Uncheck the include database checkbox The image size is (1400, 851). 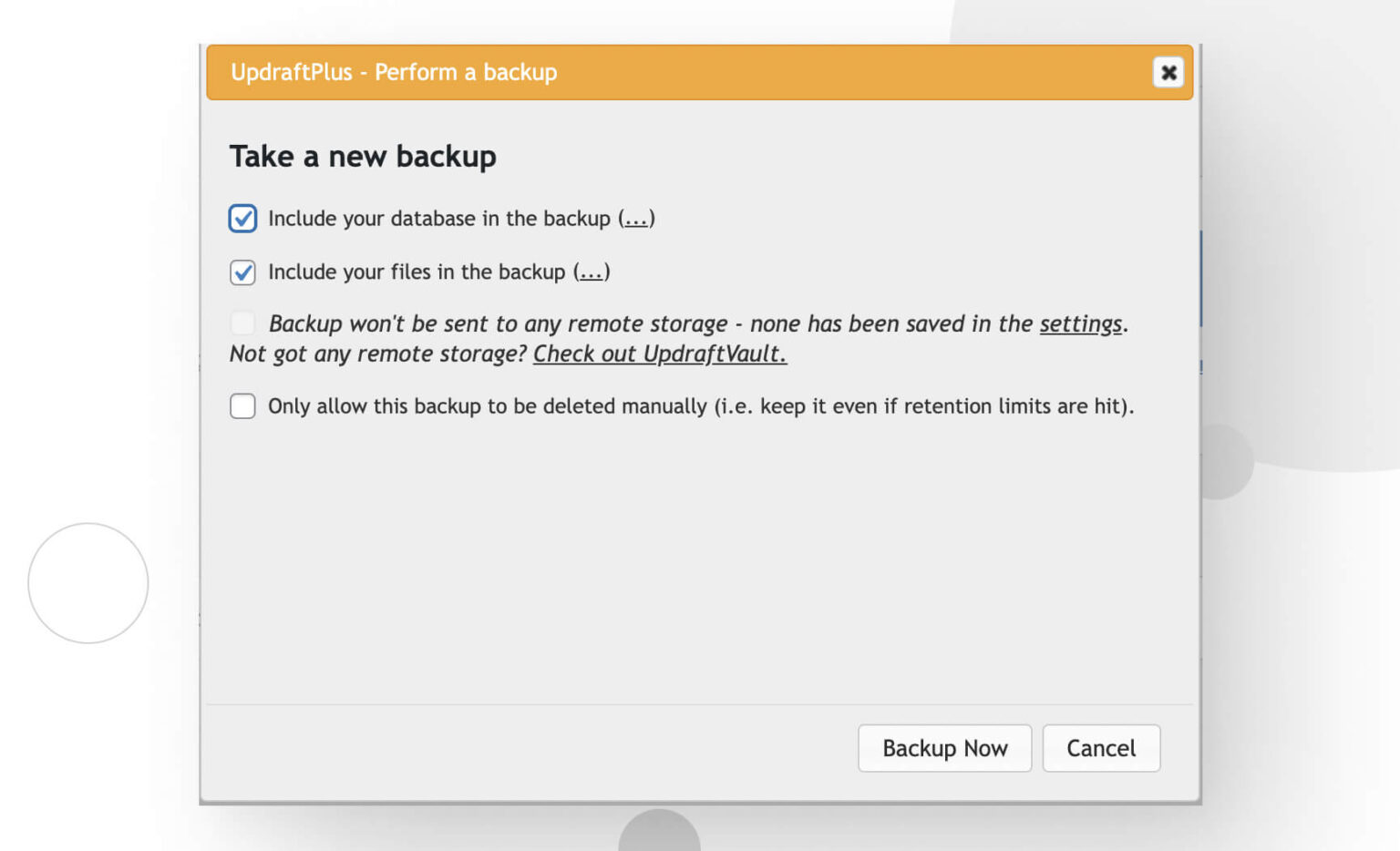point(242,219)
